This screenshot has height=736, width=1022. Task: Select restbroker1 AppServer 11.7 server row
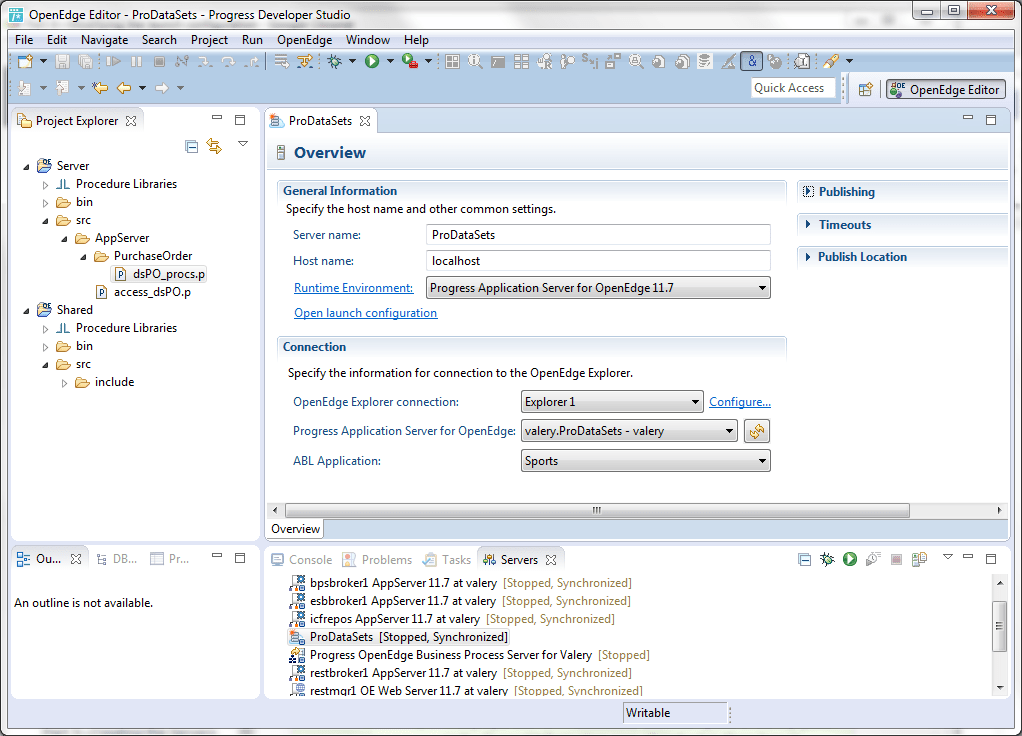point(461,673)
